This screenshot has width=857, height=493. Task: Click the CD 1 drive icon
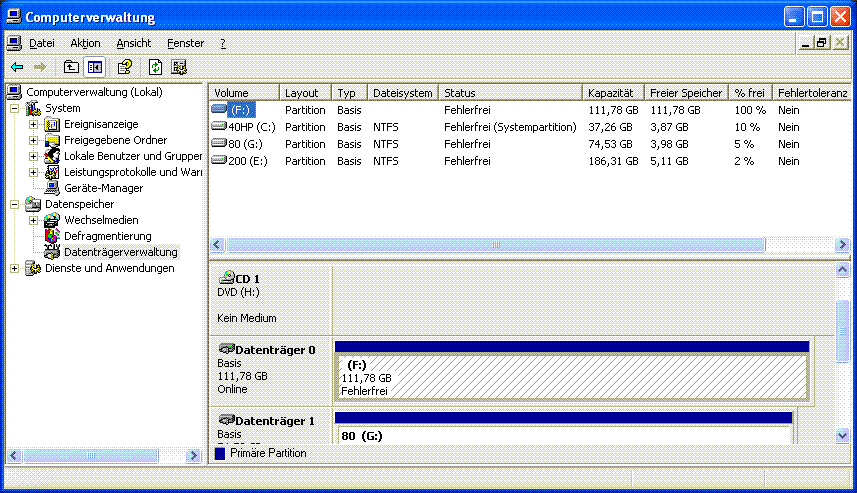click(x=226, y=278)
